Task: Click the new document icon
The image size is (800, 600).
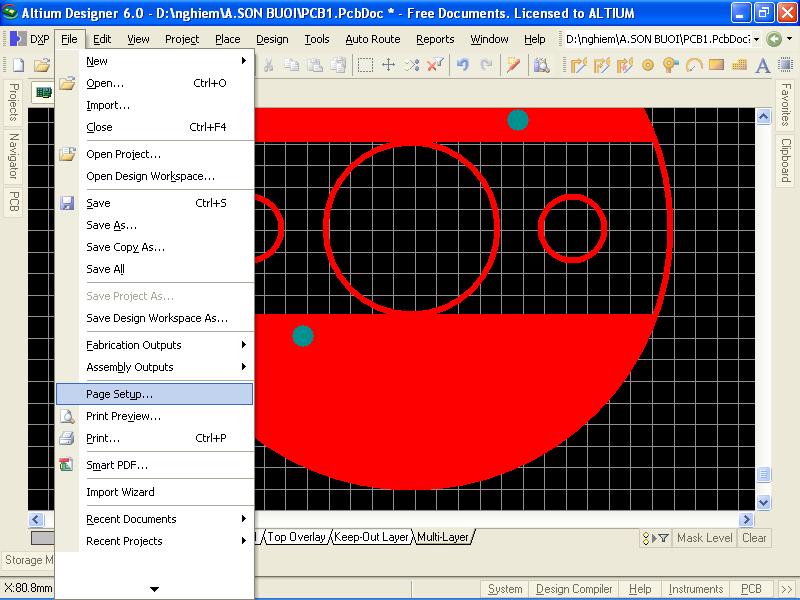Action: coord(18,65)
